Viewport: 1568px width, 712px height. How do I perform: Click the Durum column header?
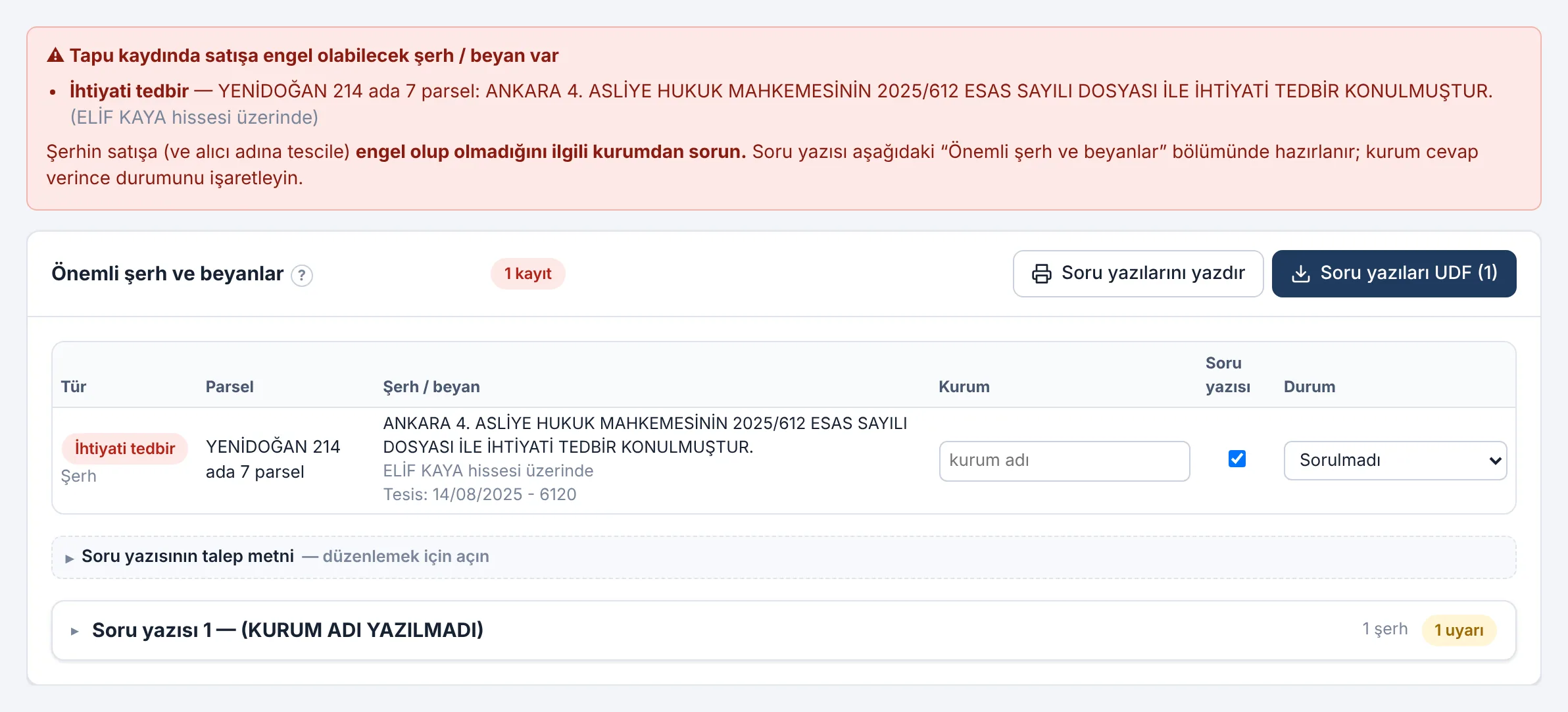coord(1310,387)
